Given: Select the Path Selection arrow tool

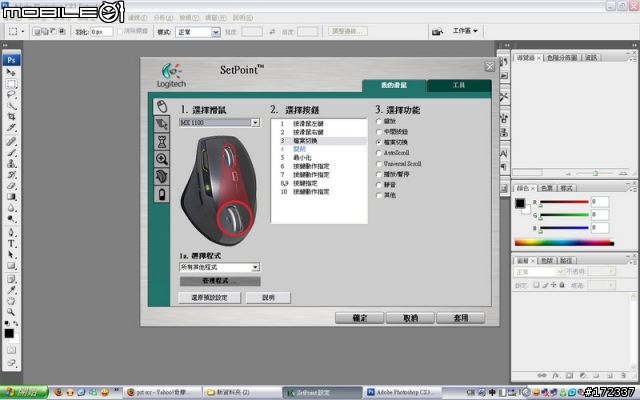Looking at the screenshot, I should pos(11,255).
